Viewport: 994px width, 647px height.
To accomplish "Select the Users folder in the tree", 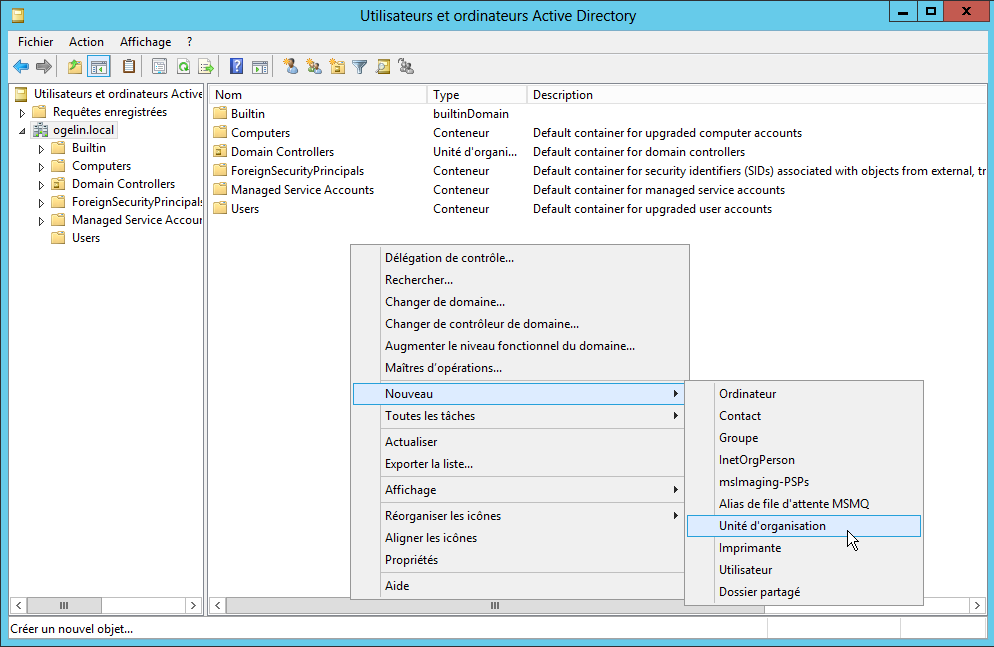I will (86, 238).
